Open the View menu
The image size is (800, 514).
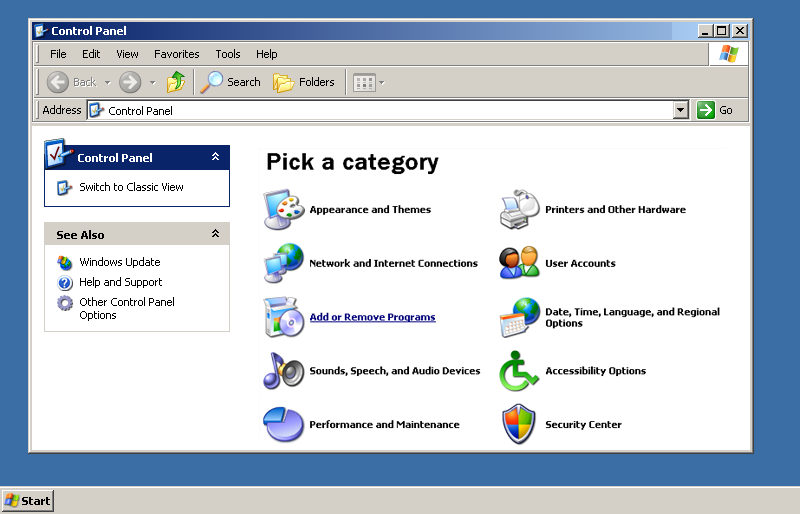tap(127, 54)
